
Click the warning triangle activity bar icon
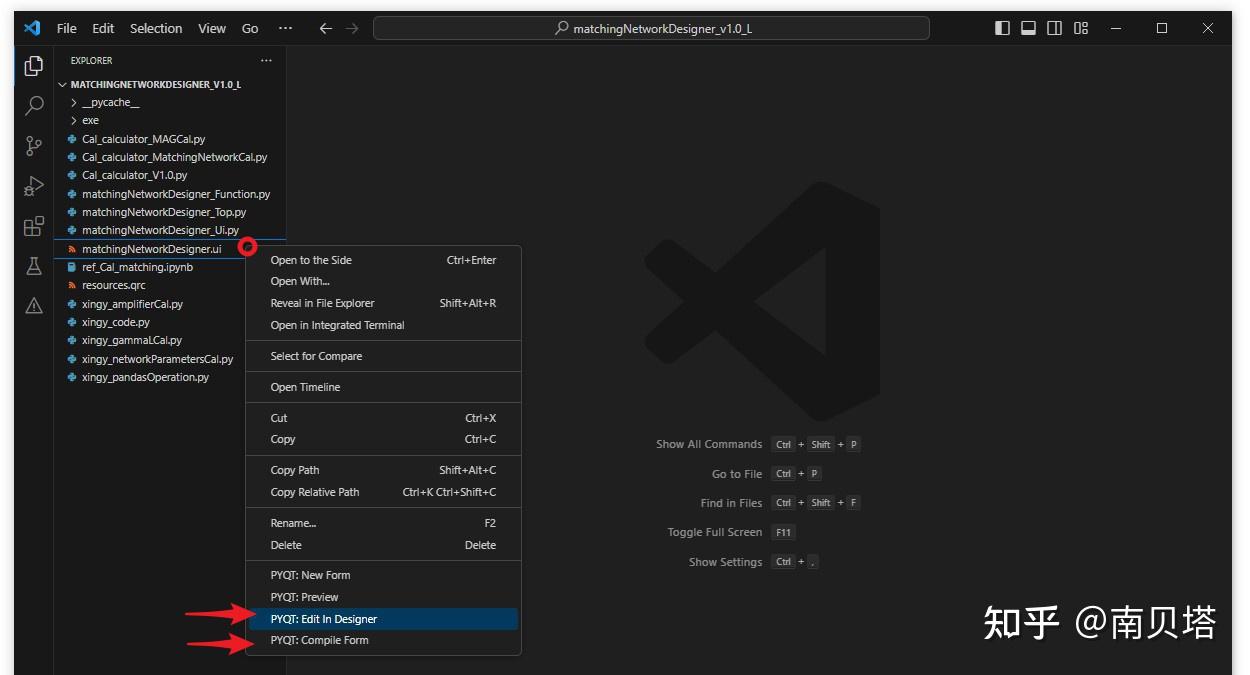(34, 305)
